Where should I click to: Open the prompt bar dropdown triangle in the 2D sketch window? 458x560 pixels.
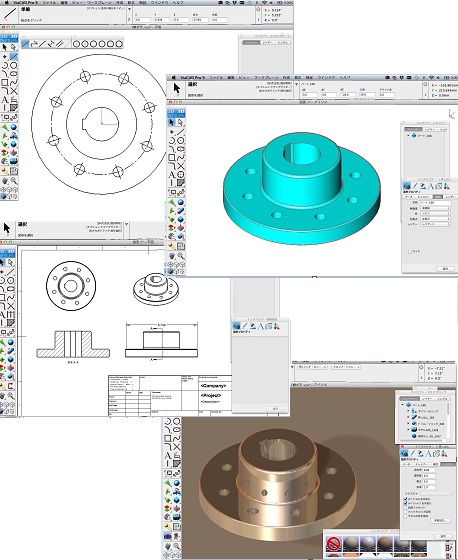point(129,10)
